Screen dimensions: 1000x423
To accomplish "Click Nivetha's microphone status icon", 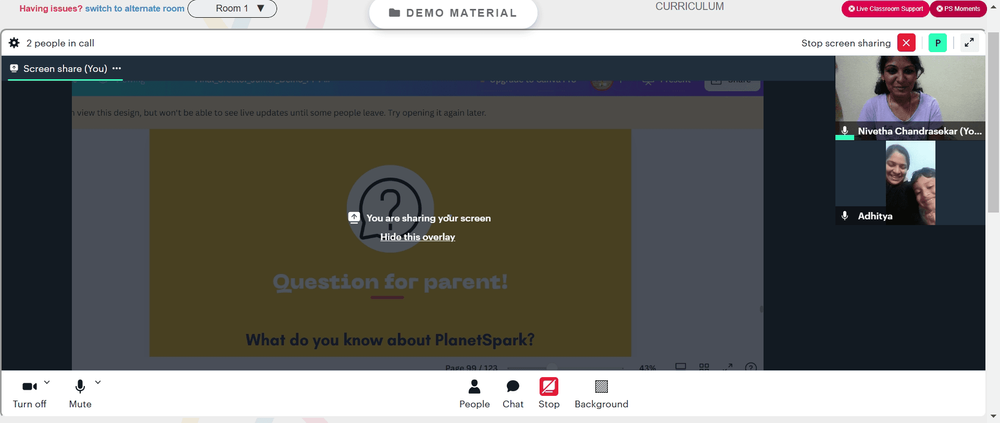I will [x=845, y=130].
